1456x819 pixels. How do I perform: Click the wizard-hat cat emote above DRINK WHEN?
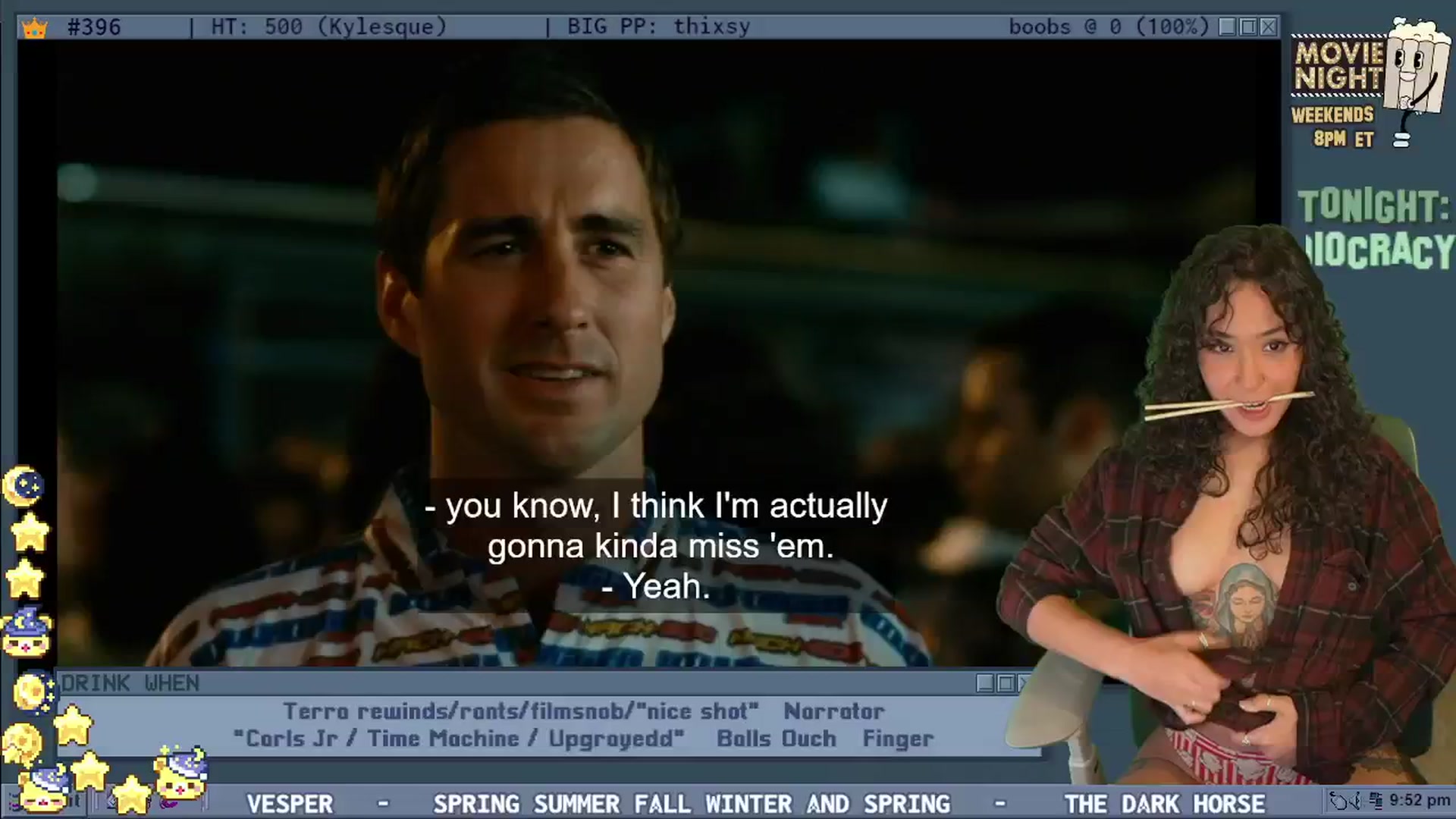[27, 633]
